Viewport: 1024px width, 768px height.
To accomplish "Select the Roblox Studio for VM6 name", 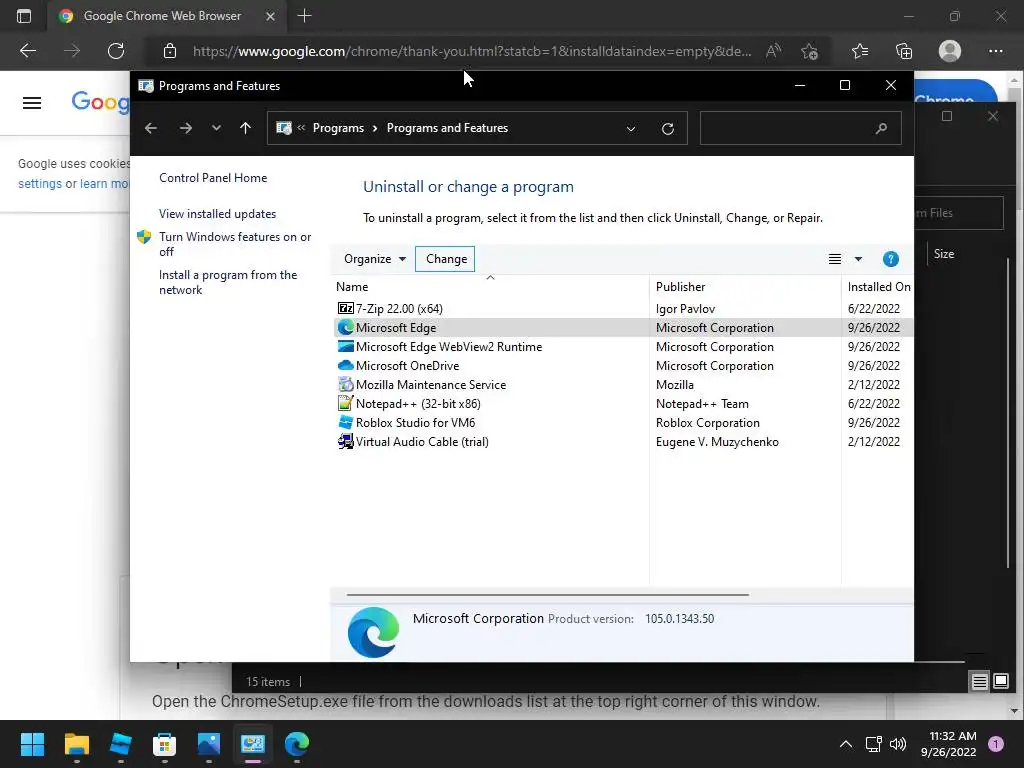I will (x=415, y=423).
